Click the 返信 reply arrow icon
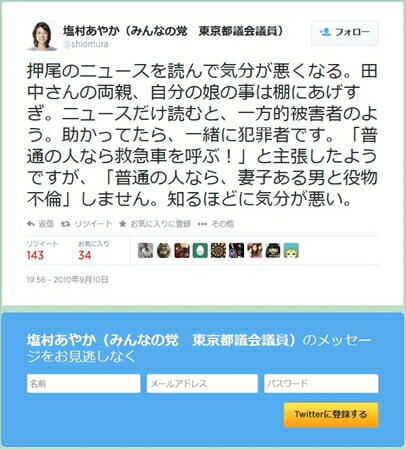406x450 pixels. (x=31, y=224)
